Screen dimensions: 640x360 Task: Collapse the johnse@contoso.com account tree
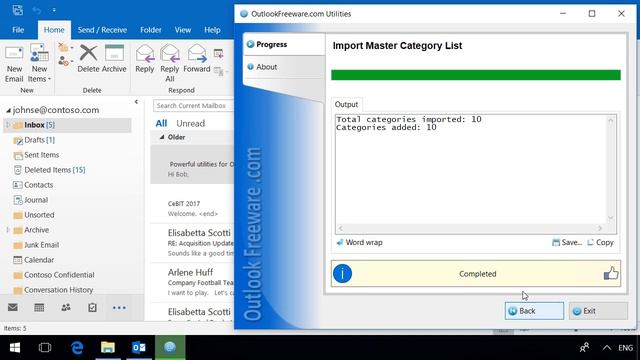pyautogui.click(x=8, y=110)
